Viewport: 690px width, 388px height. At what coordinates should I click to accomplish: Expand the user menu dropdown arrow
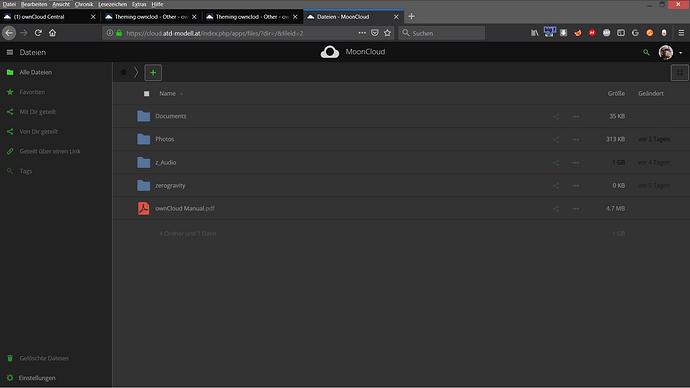point(680,53)
